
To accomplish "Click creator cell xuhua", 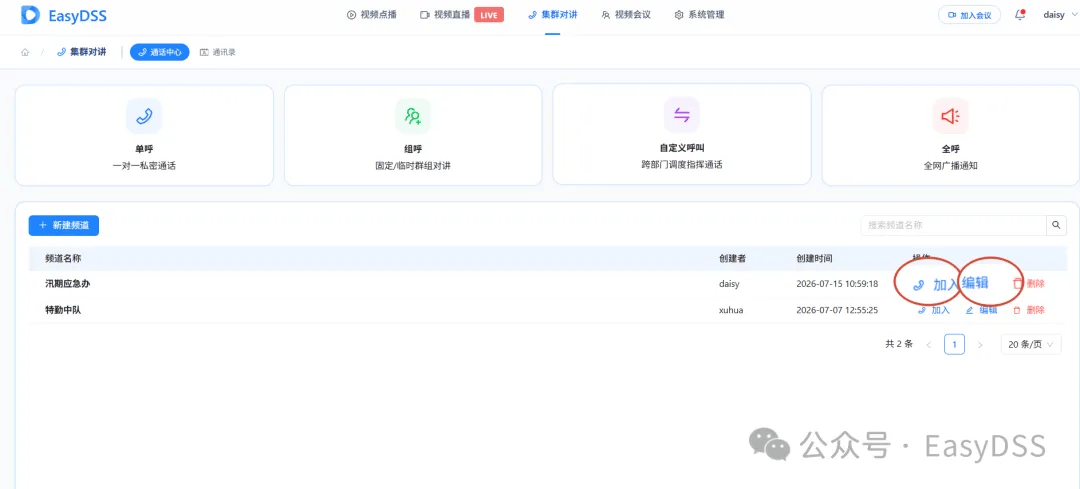I will [x=731, y=310].
